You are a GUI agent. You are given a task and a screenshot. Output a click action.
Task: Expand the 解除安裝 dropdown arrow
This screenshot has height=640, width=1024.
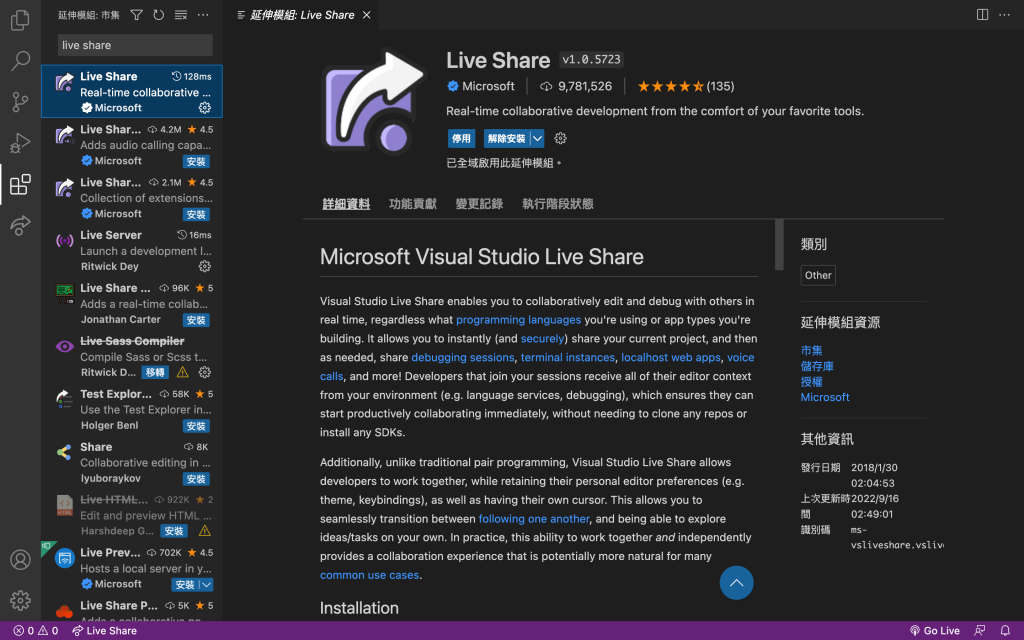click(x=537, y=138)
